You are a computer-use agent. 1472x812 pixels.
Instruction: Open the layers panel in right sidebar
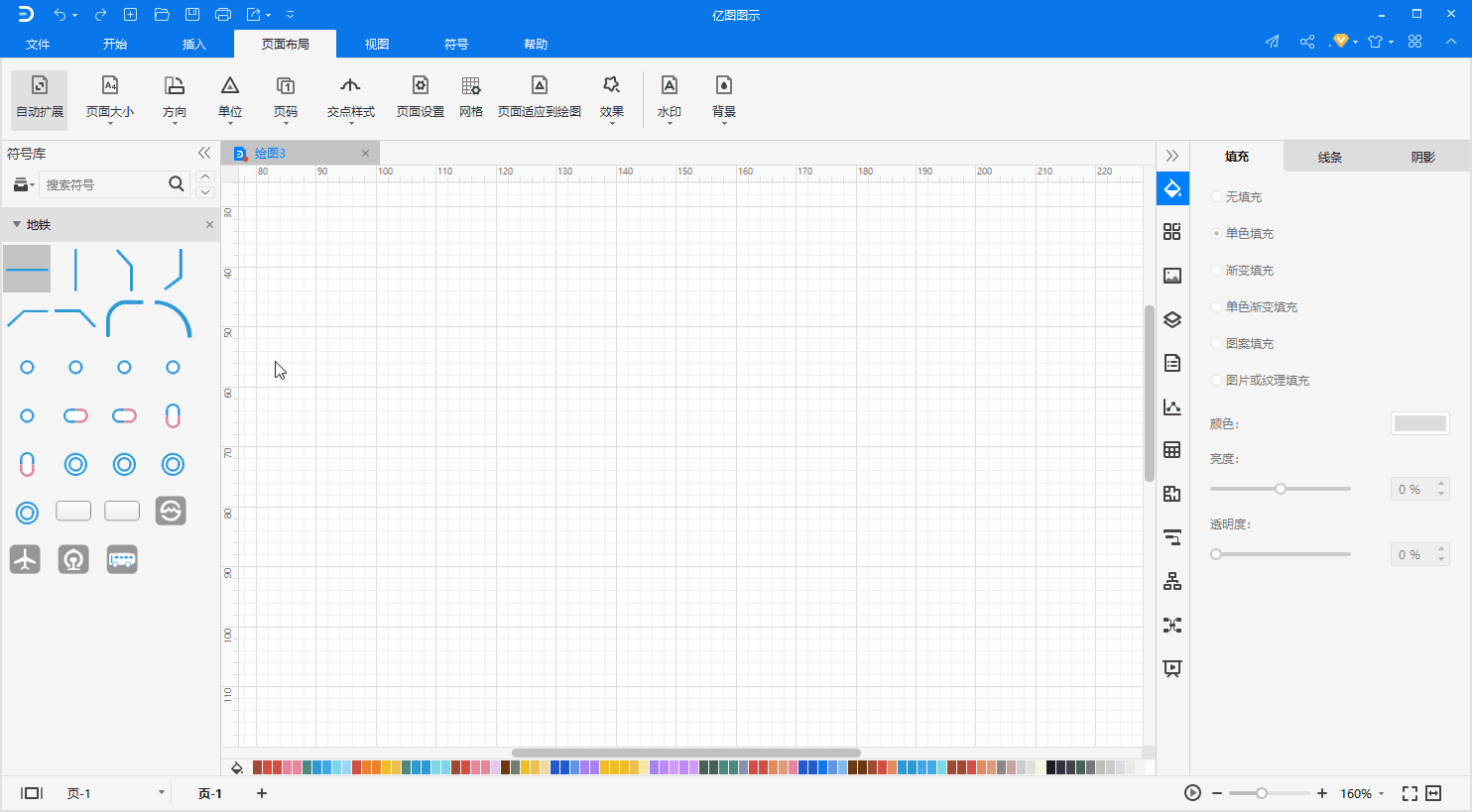click(x=1172, y=319)
